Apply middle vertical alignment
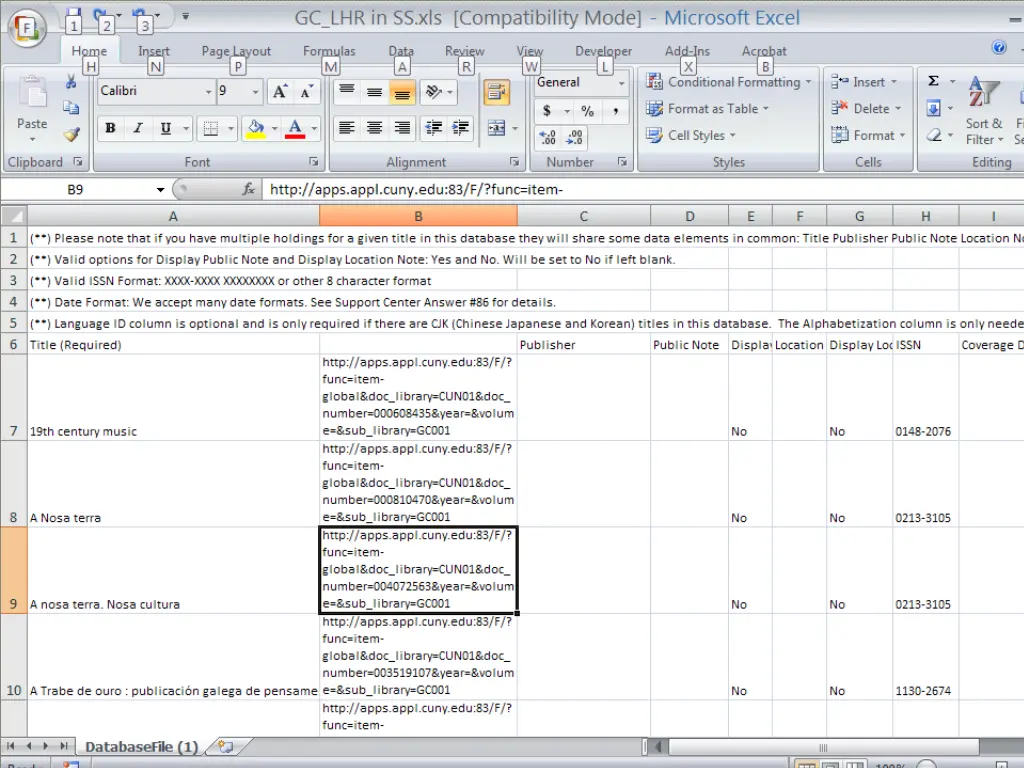Image resolution: width=1024 pixels, height=768 pixels. click(x=374, y=92)
